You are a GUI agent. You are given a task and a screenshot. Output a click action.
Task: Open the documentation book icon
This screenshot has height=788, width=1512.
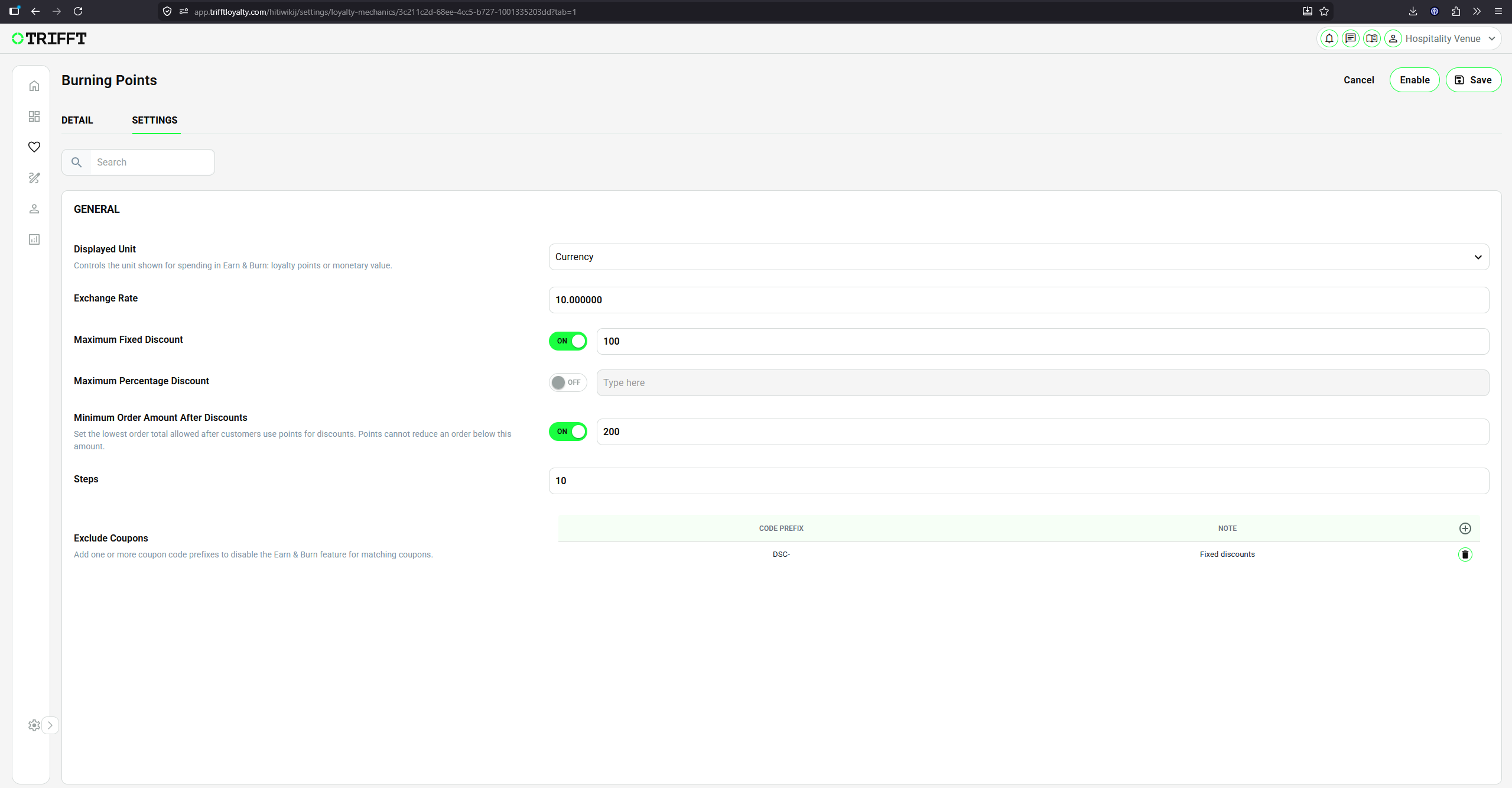[x=1372, y=38]
